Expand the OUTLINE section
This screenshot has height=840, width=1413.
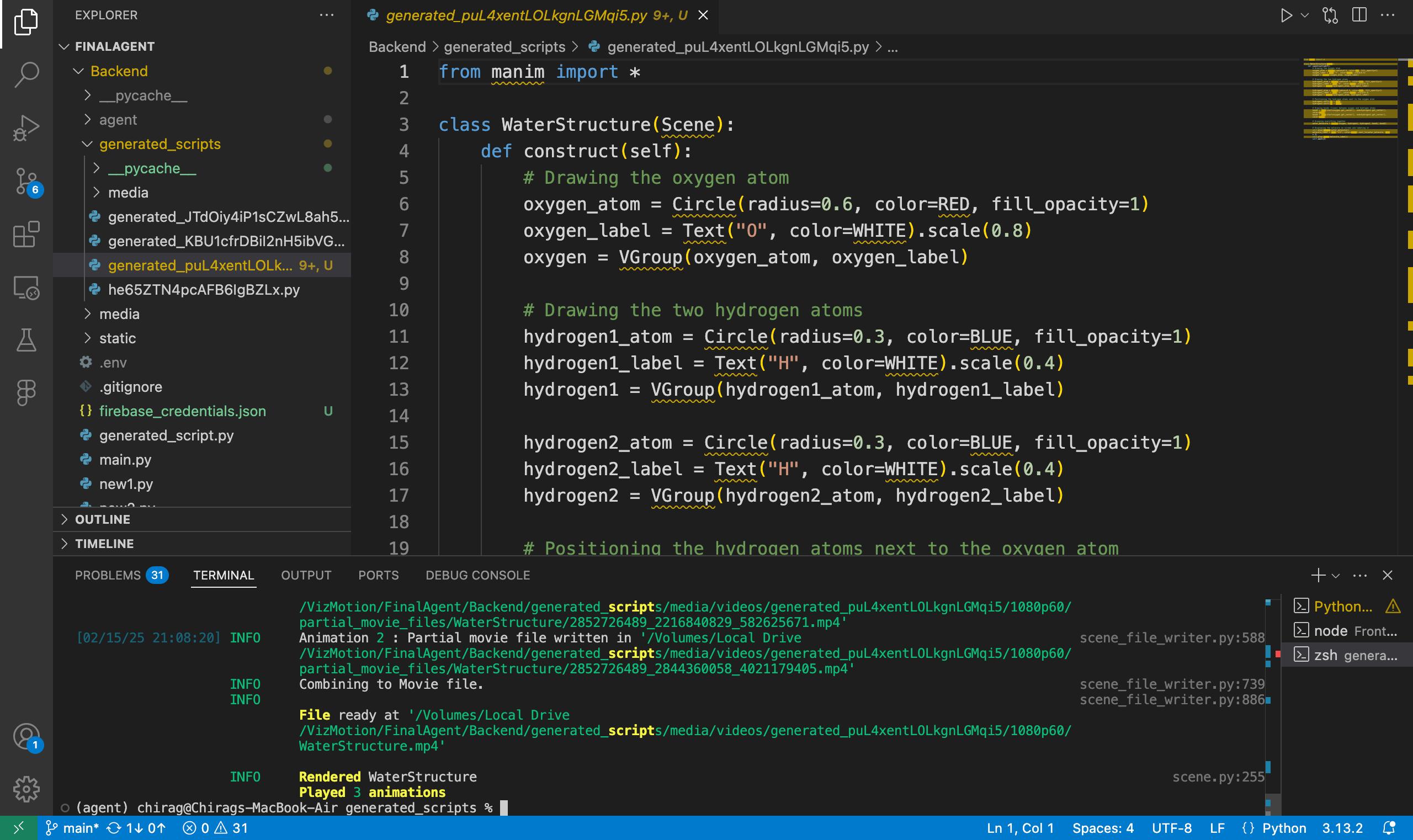tap(103, 519)
